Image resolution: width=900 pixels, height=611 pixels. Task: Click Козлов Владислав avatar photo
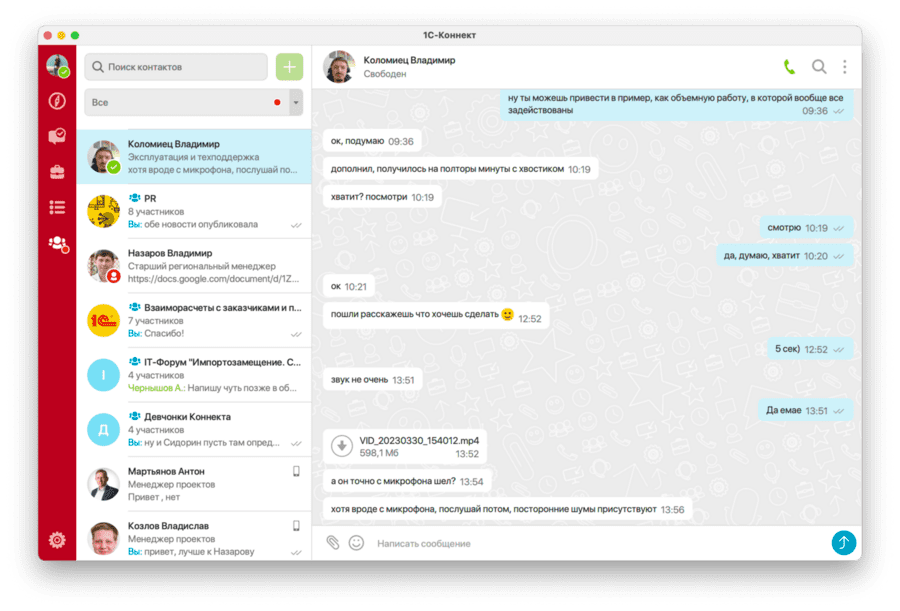point(103,539)
